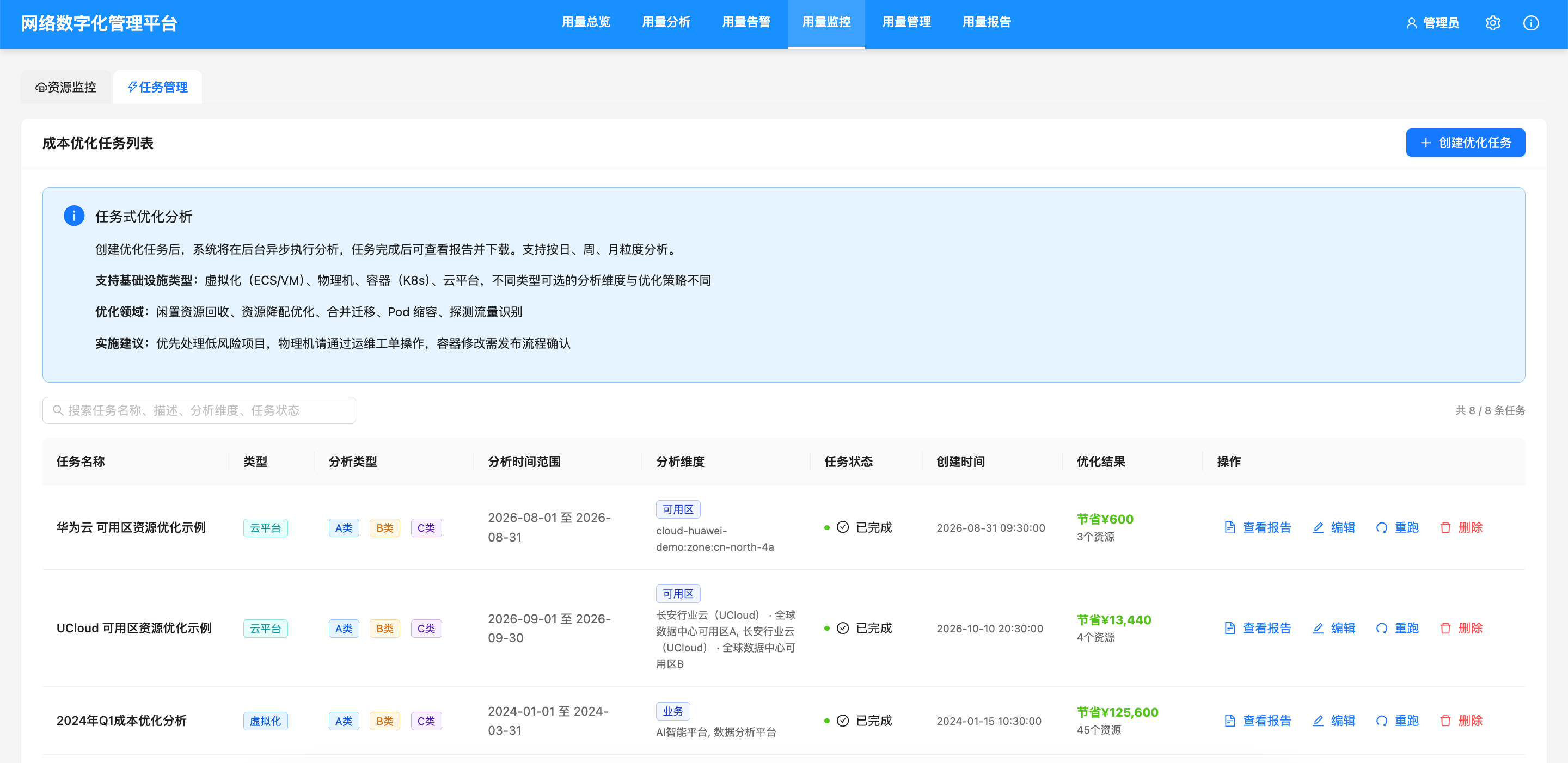Click the trash icon for UCloud task
Image resolution: width=1568 pixels, height=763 pixels.
coord(1445,628)
